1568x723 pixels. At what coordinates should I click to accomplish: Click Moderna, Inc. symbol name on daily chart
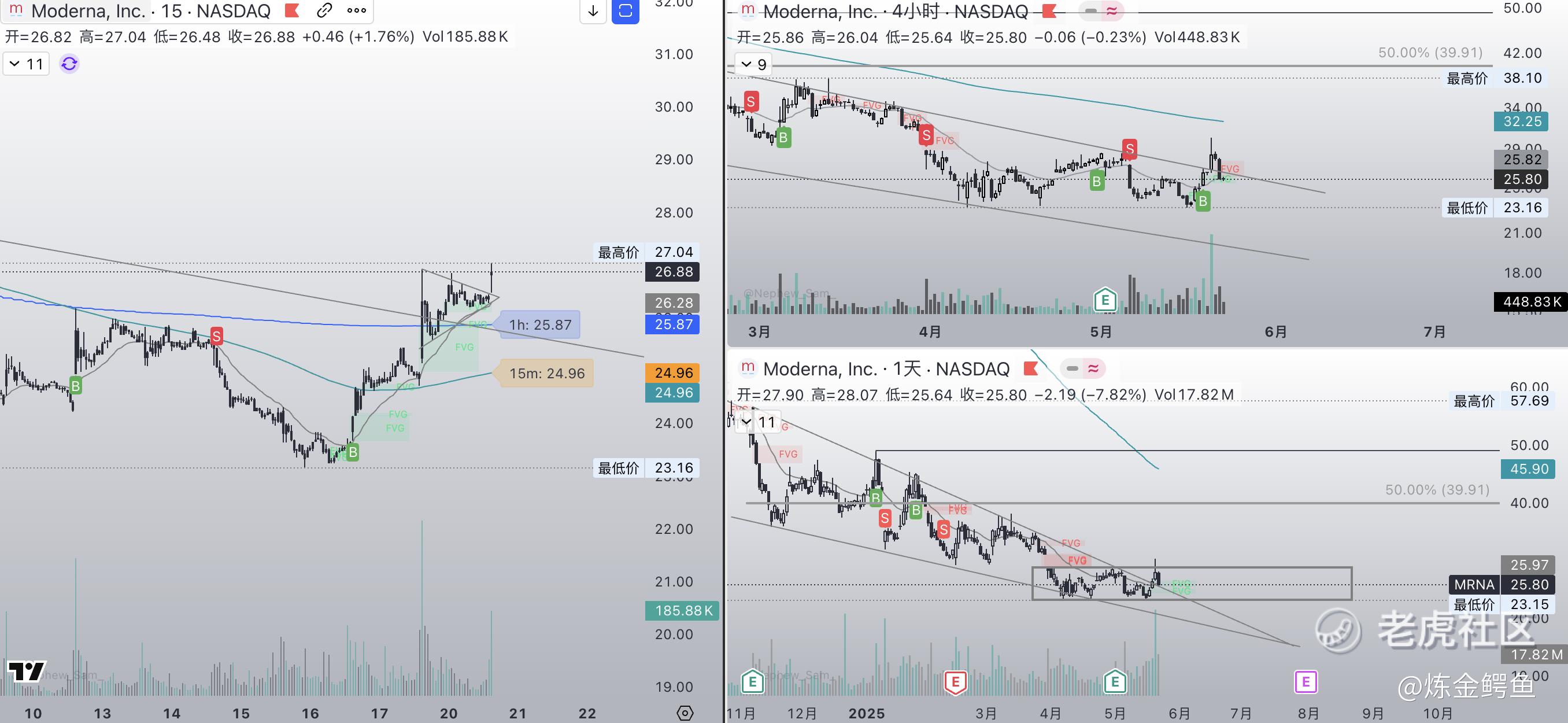(x=820, y=368)
